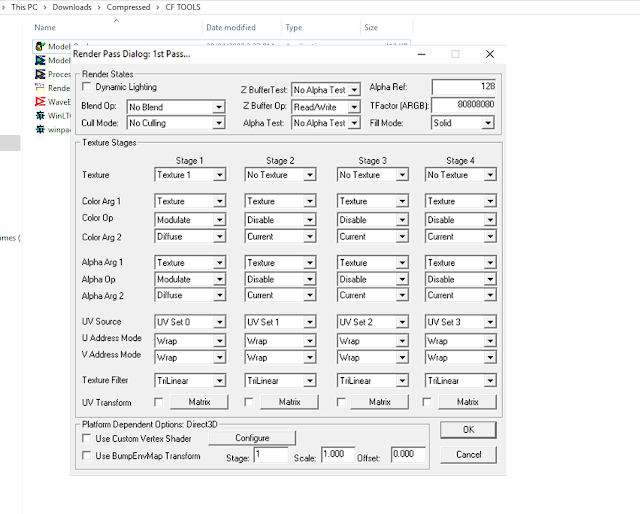The height and width of the screenshot is (514, 640).
Task: Open the Stage 2 Color Op dropdown
Action: pyautogui.click(x=280, y=220)
